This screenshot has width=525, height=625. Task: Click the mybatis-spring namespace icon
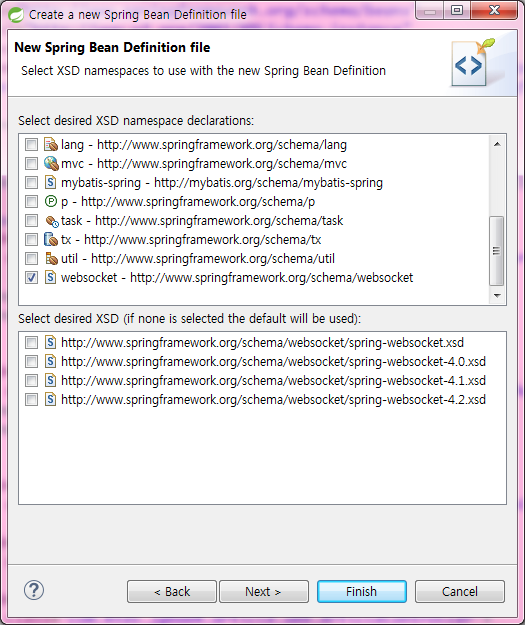(50, 183)
